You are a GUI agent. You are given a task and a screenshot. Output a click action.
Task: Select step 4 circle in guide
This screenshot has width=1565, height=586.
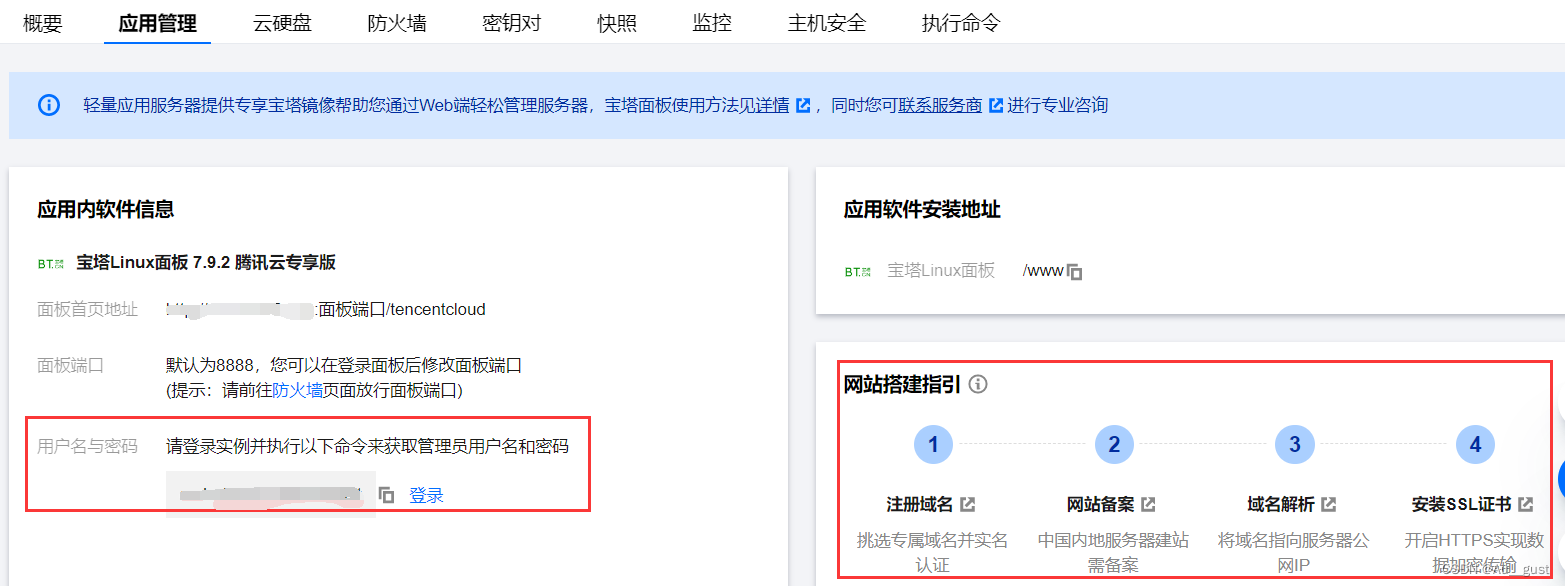(1475, 444)
